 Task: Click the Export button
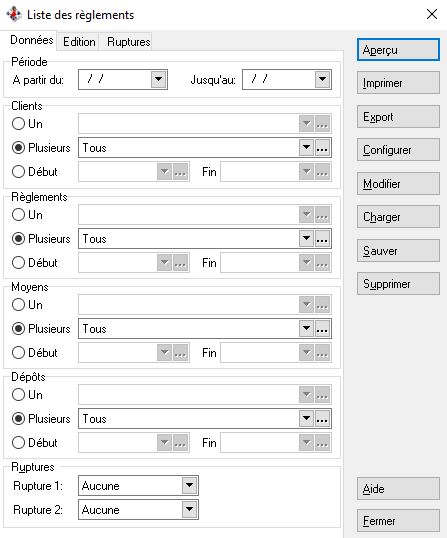click(x=398, y=117)
